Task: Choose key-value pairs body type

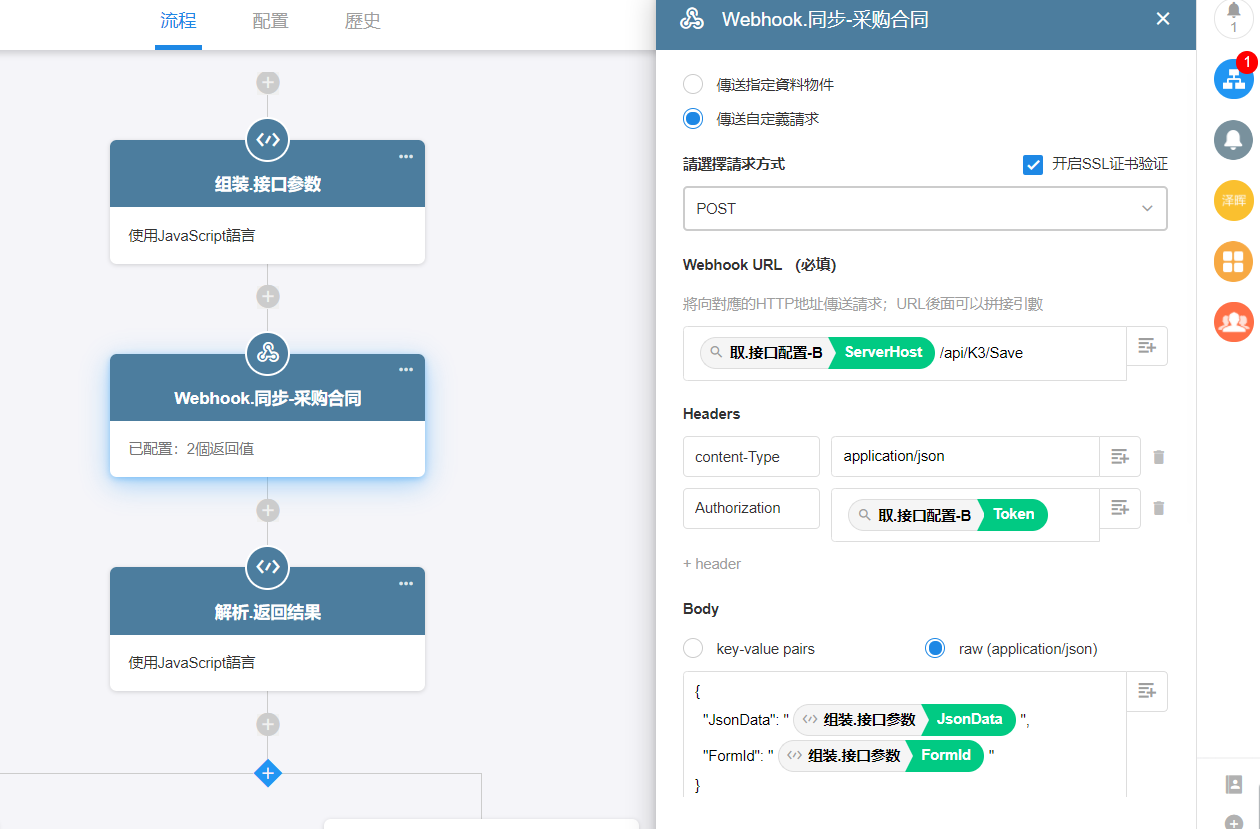Action: tap(693, 649)
